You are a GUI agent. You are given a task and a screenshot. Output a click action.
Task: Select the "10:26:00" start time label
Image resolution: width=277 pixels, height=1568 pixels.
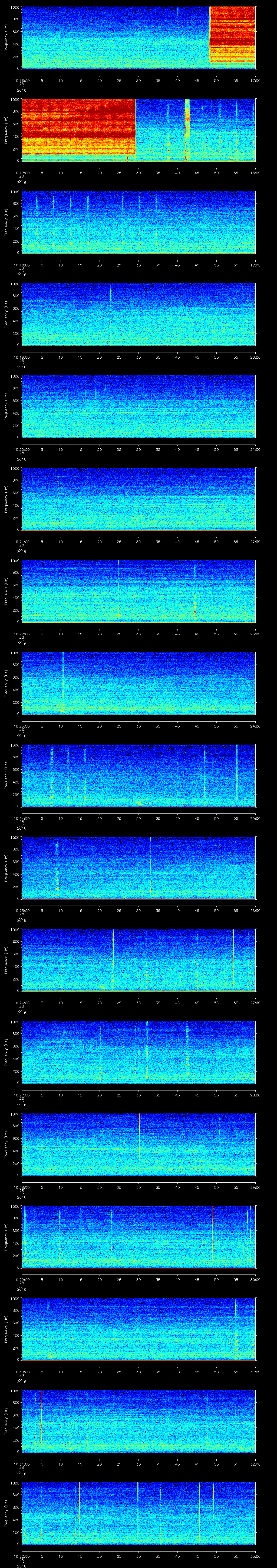21,1003
